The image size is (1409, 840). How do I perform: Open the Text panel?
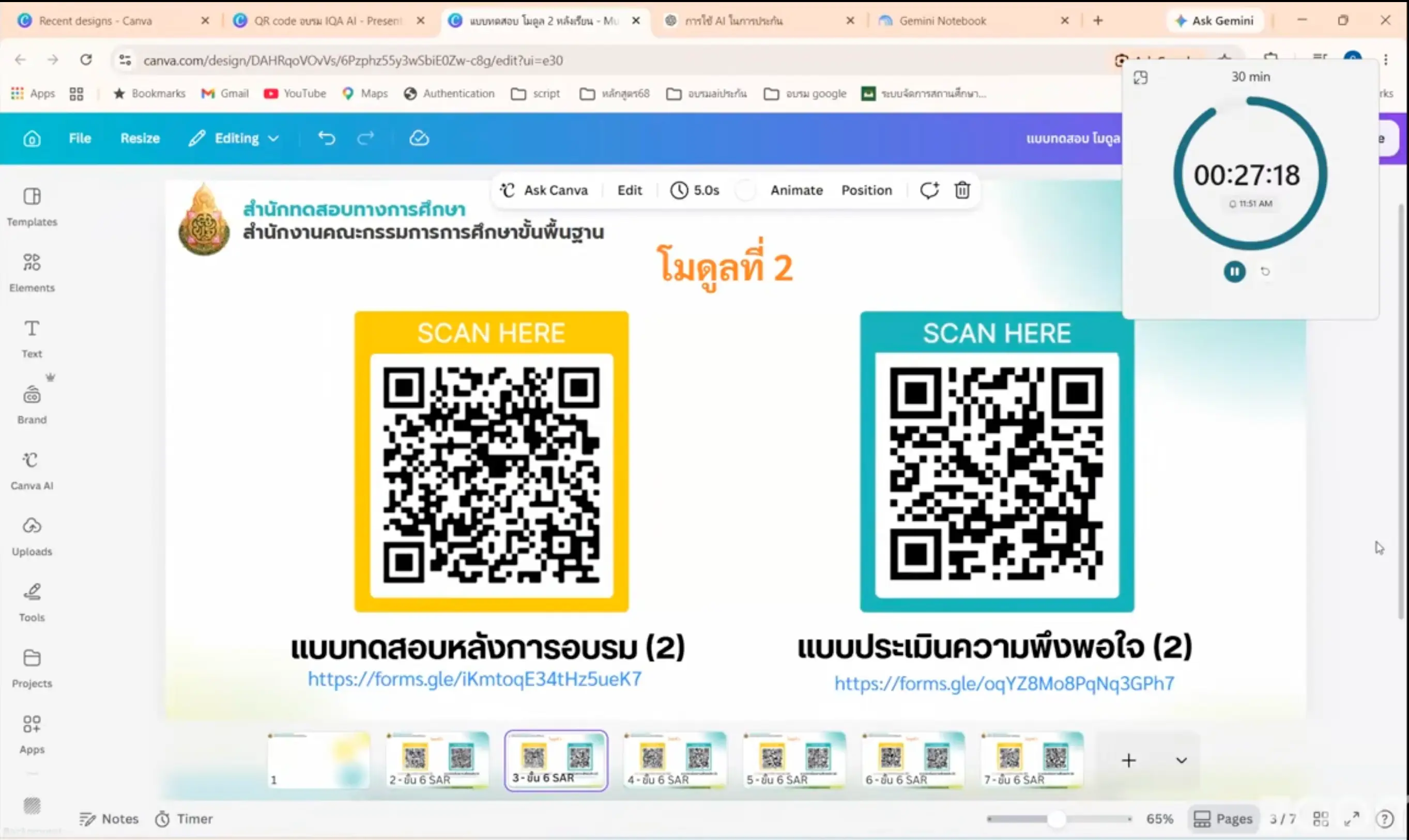click(32, 338)
